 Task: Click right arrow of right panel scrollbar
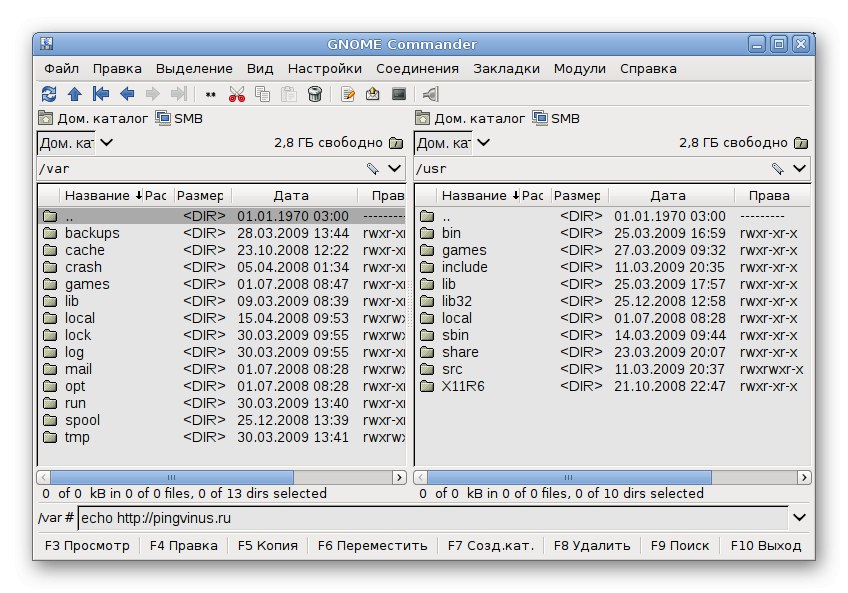804,477
